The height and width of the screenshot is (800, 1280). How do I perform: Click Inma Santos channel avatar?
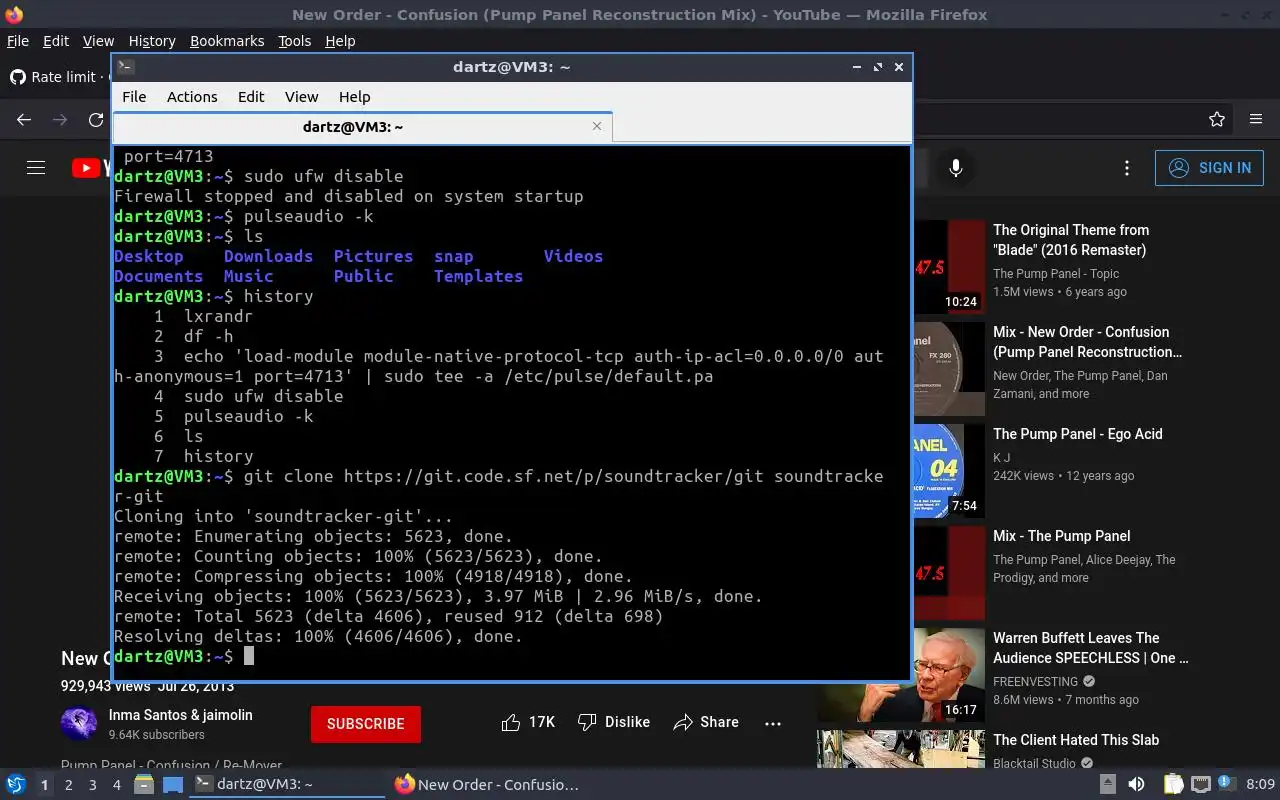79,724
